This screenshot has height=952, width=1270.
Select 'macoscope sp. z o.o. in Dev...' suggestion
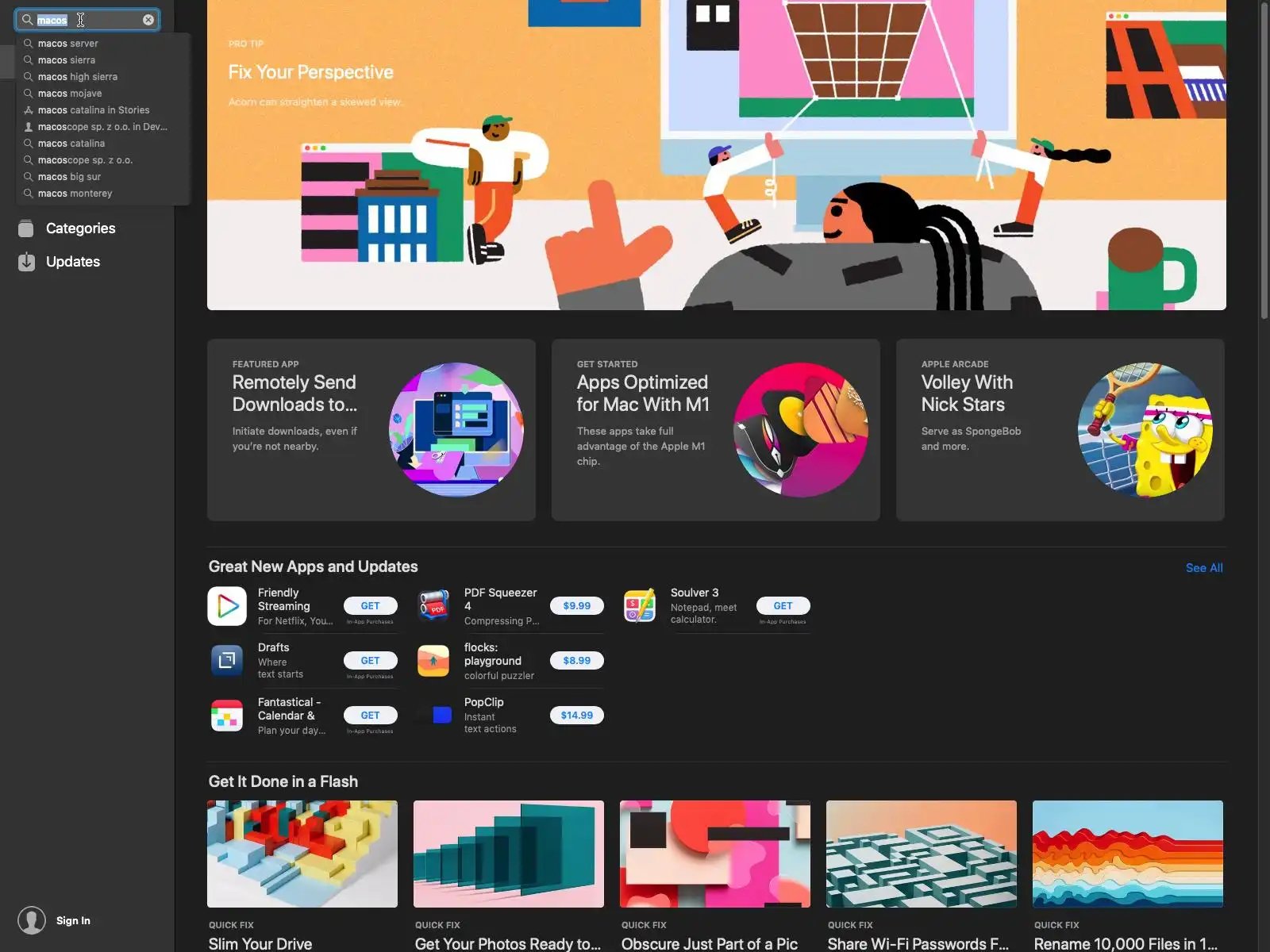pyautogui.click(x=103, y=127)
